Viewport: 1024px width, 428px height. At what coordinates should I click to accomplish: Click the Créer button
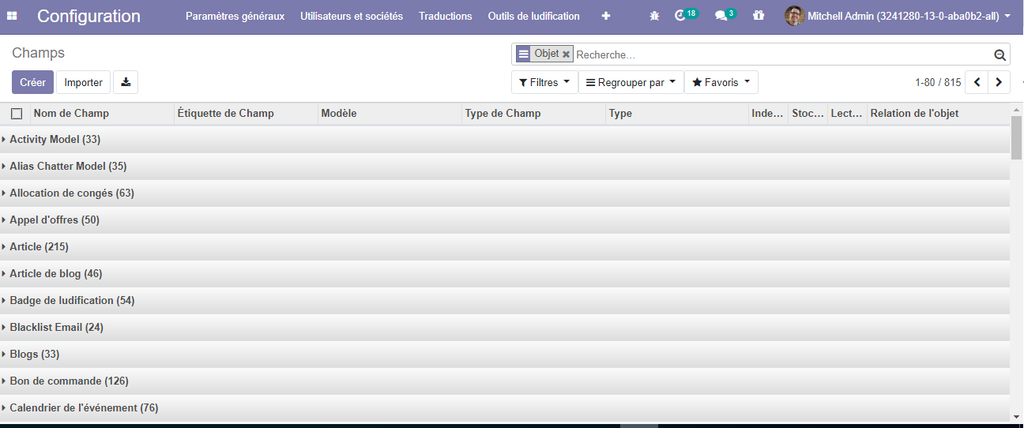[33, 82]
